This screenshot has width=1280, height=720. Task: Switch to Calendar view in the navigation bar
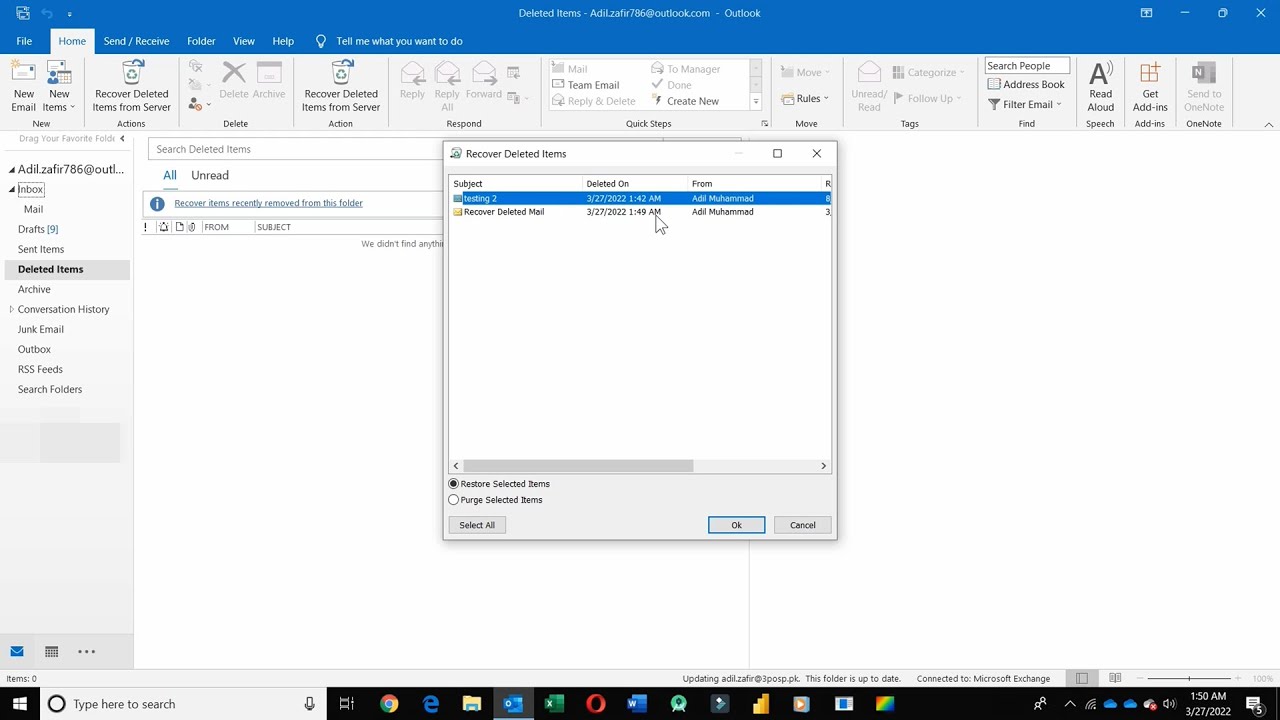51,651
